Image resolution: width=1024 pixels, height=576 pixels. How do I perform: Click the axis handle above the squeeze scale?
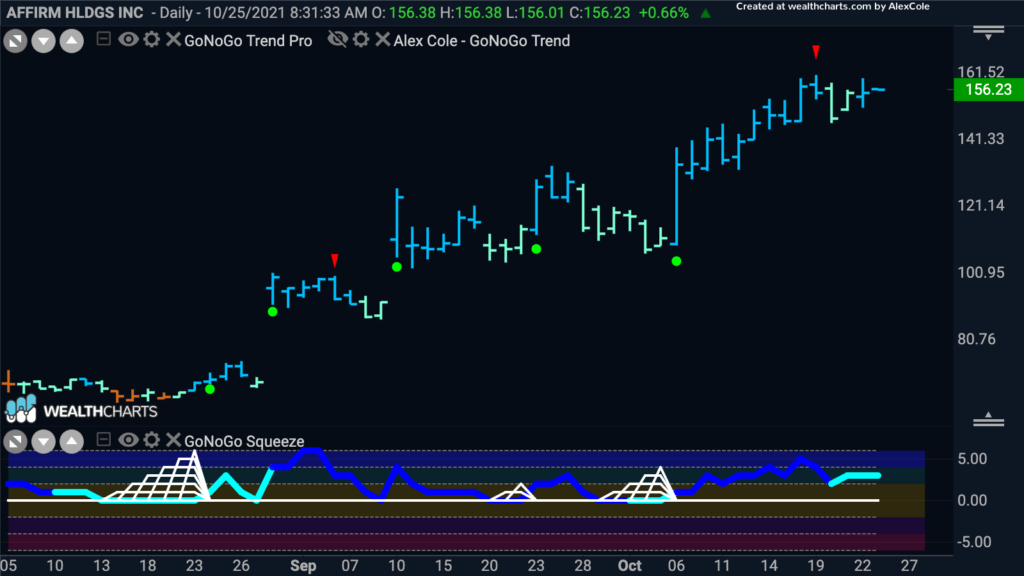click(x=988, y=420)
